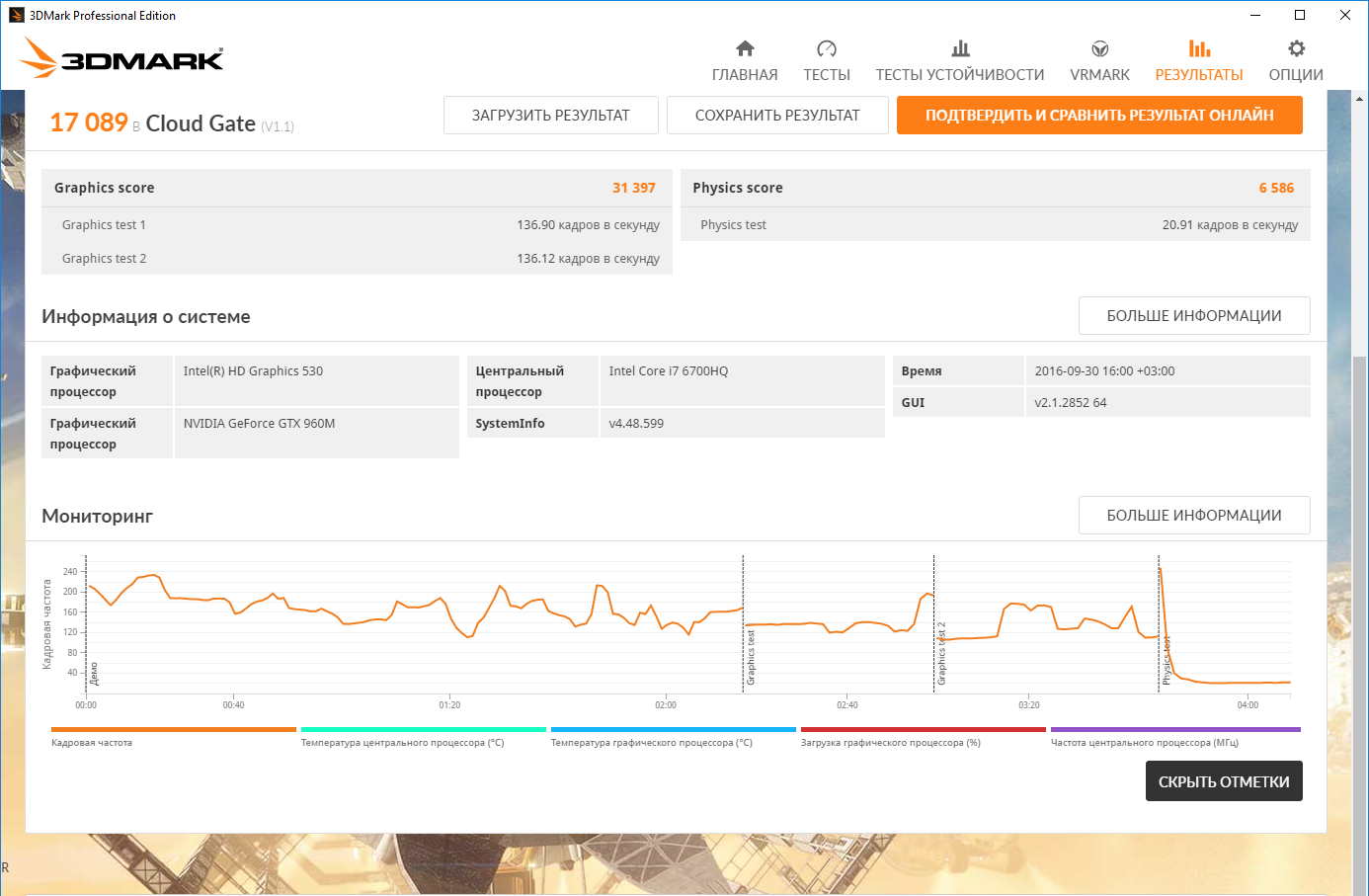Click the Центральный процессор label cell
The image size is (1369, 896).
[x=532, y=381]
